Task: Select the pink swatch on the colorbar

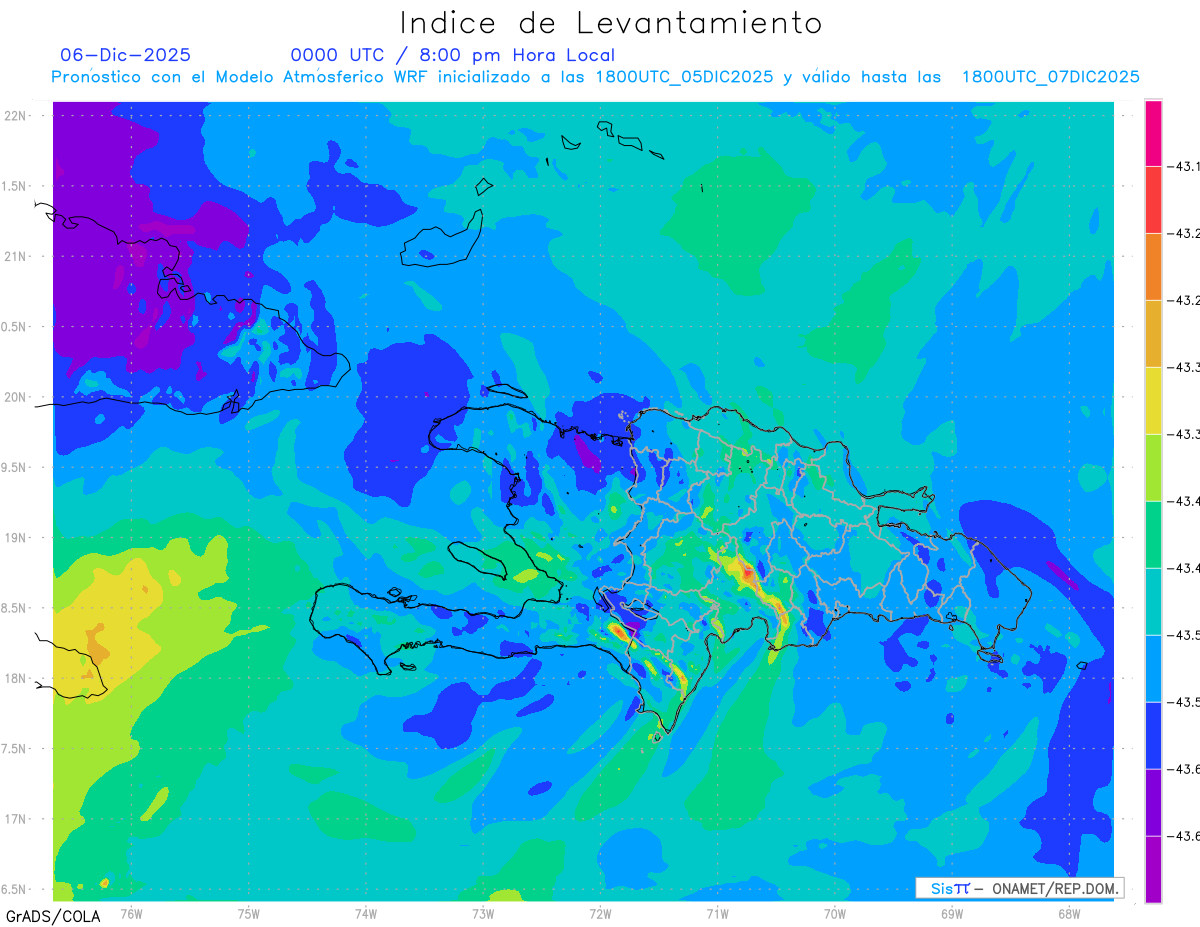Action: [x=1153, y=133]
